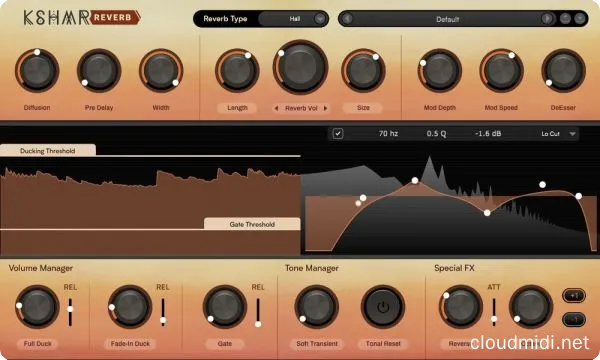
Task: Click the DeEsser knob
Action: [563, 71]
